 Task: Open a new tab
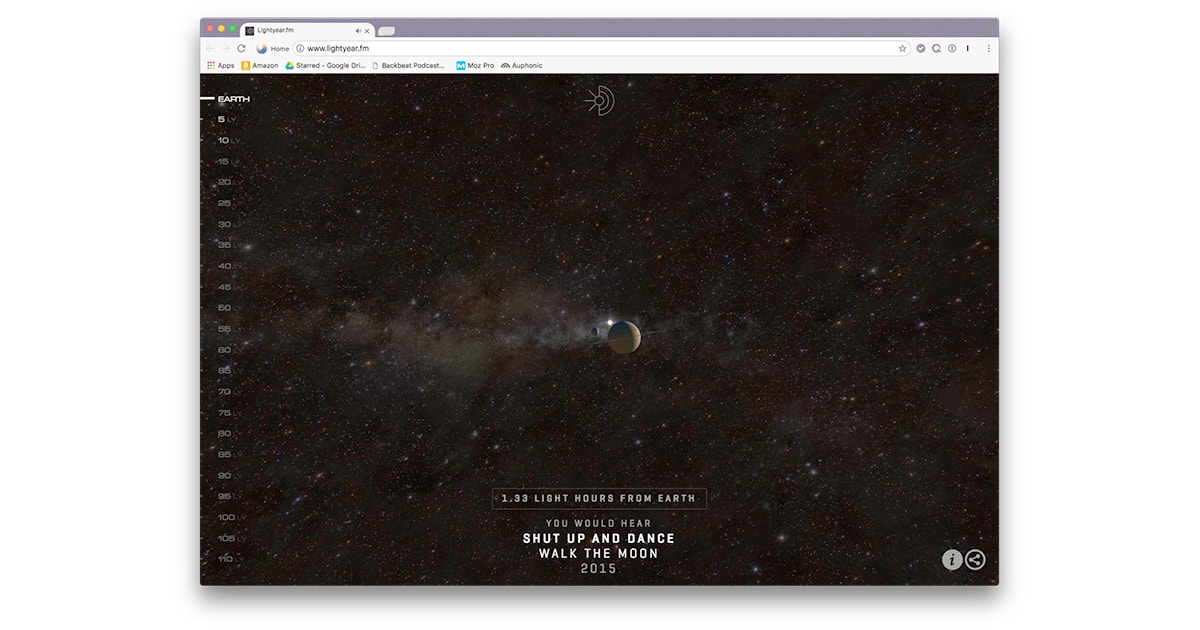386,31
